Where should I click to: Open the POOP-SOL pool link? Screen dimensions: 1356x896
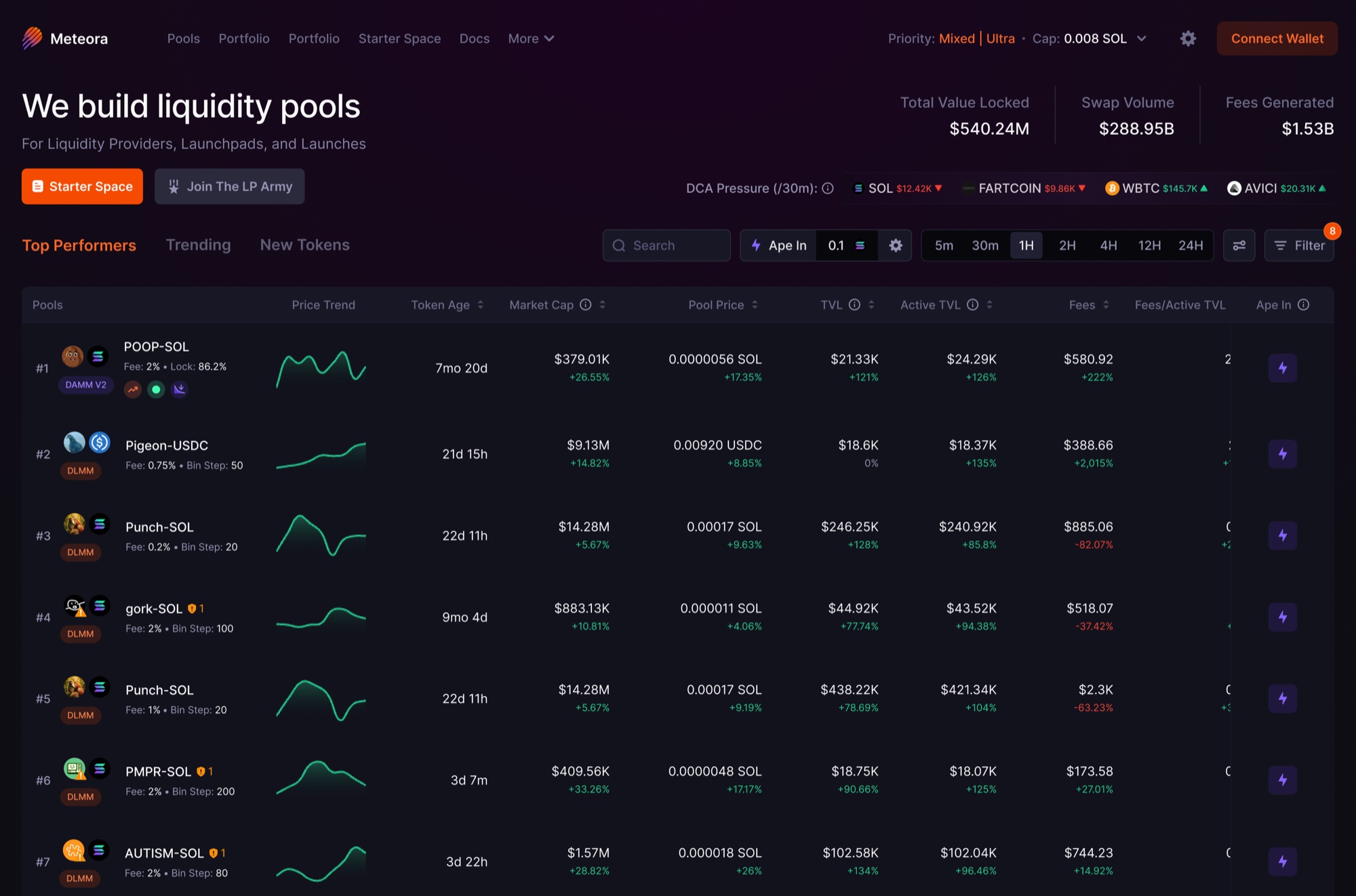157,346
